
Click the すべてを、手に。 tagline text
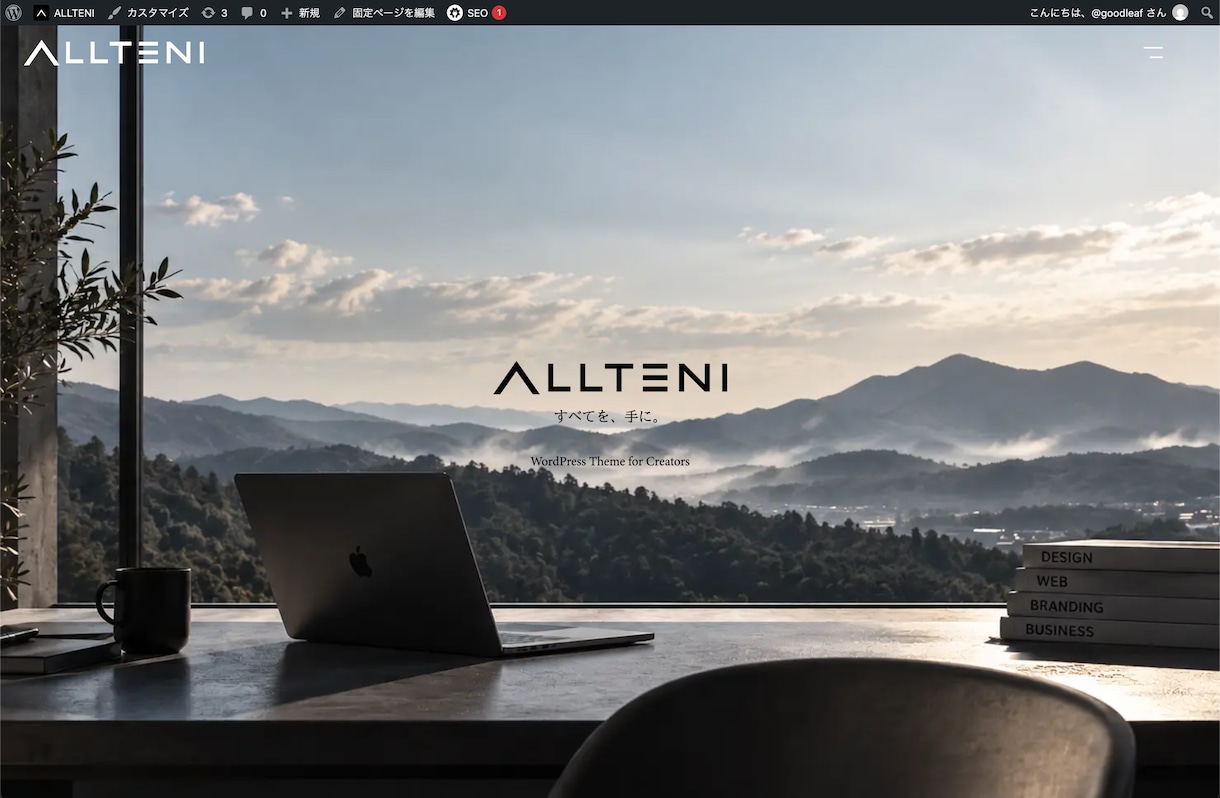click(608, 416)
